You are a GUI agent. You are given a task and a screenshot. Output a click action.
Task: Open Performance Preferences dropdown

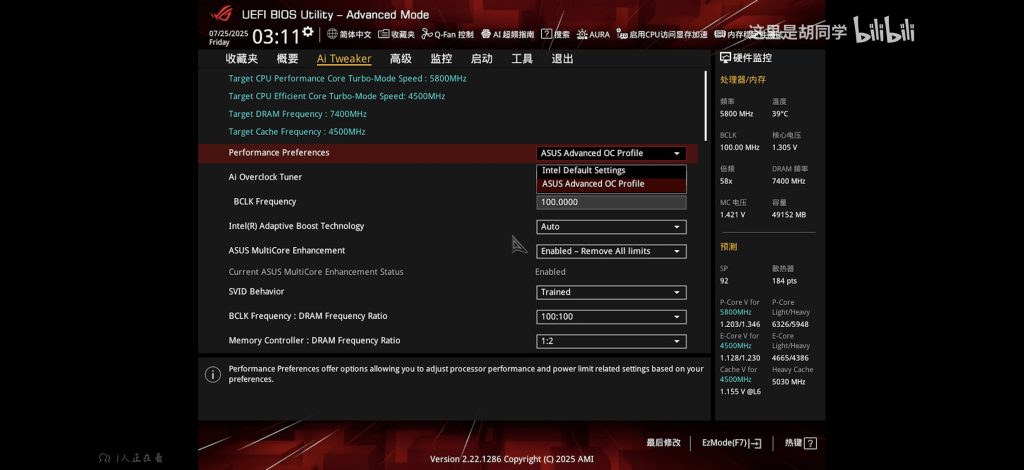click(x=611, y=153)
